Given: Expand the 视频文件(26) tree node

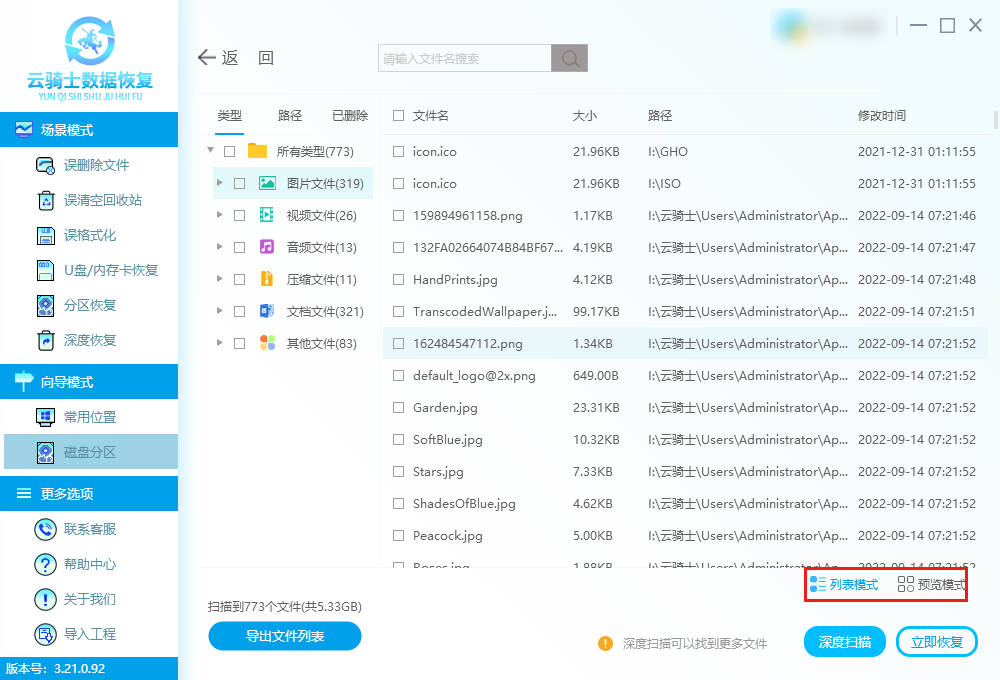Looking at the screenshot, I should pyautogui.click(x=220, y=215).
